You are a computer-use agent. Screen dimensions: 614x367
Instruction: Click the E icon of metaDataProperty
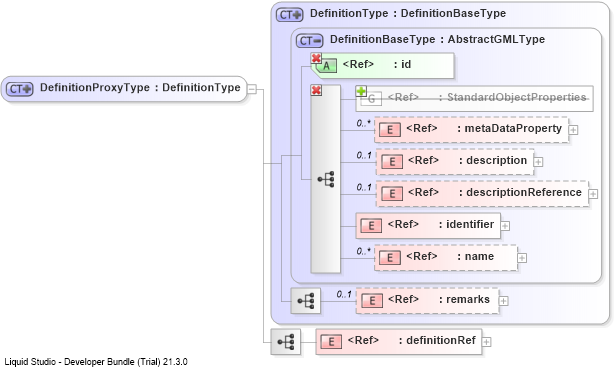coord(390,130)
